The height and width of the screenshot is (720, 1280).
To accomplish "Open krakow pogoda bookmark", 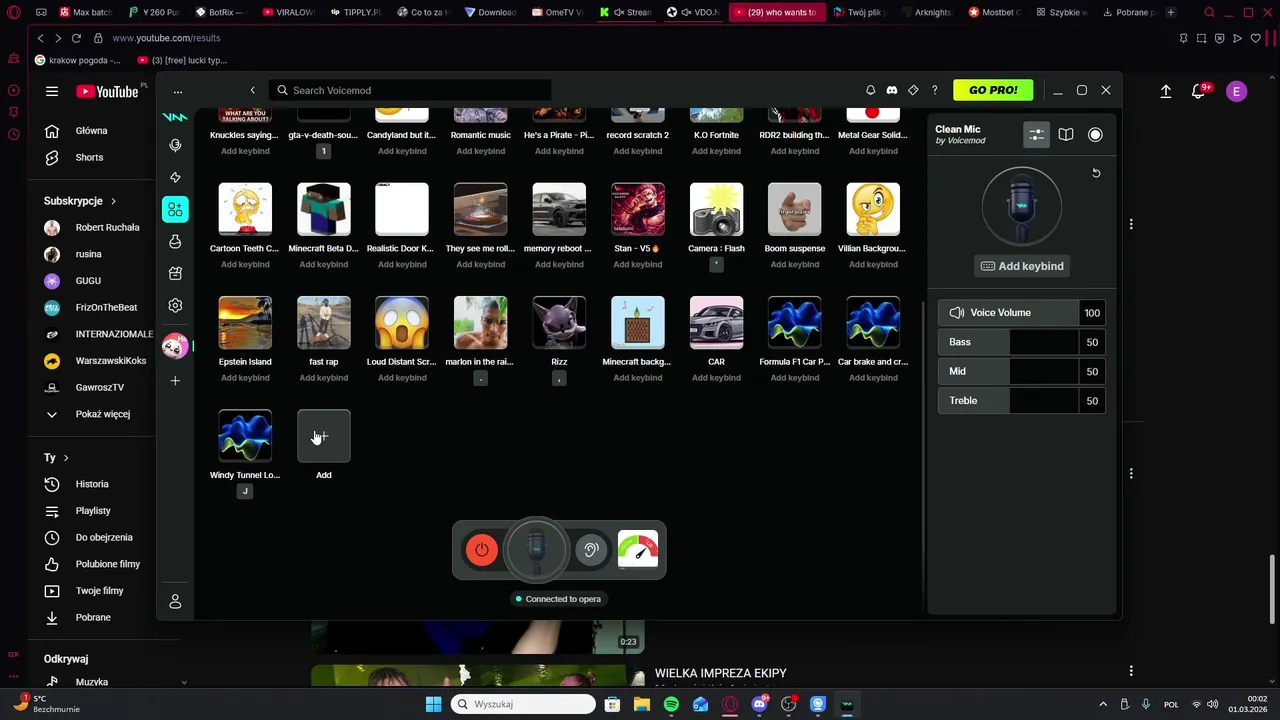I will [78, 60].
